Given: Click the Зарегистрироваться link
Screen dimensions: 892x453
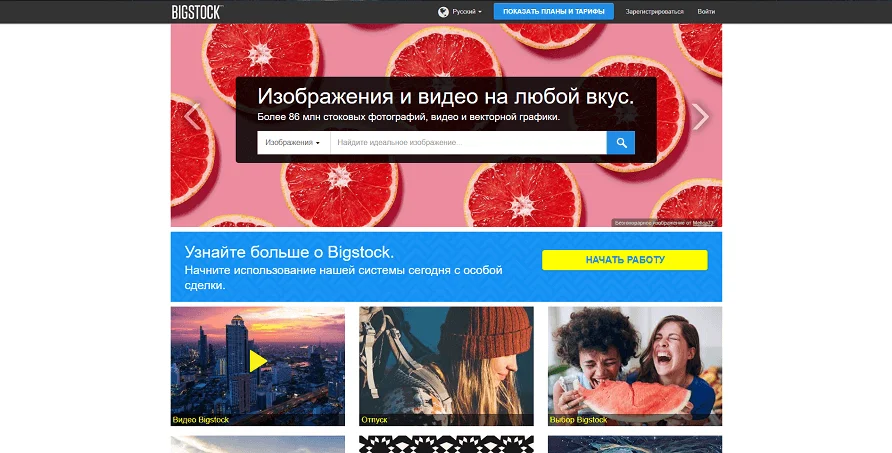Looking at the screenshot, I should (x=654, y=12).
